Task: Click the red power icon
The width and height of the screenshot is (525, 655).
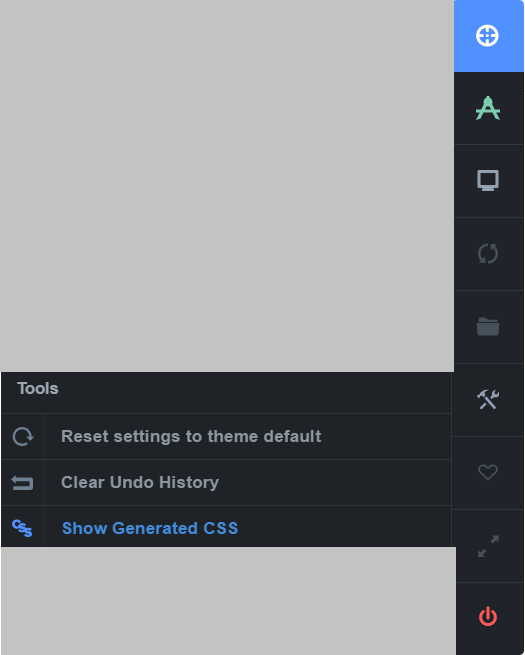Action: click(488, 617)
